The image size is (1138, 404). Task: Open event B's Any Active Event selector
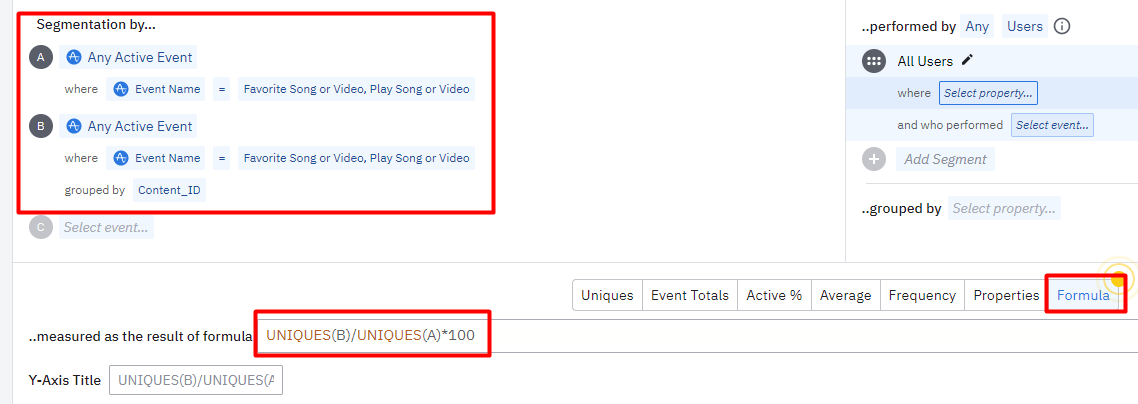pos(128,126)
